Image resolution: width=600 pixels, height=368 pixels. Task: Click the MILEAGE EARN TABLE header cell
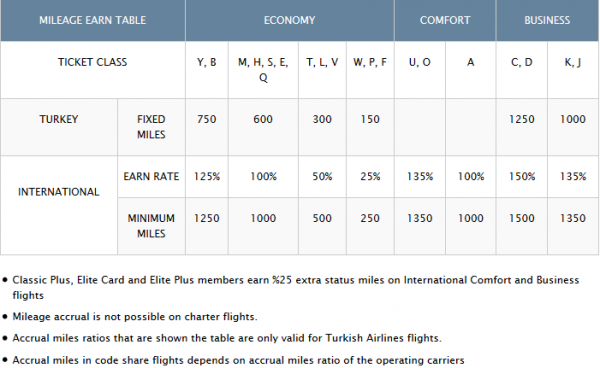[x=93, y=20]
